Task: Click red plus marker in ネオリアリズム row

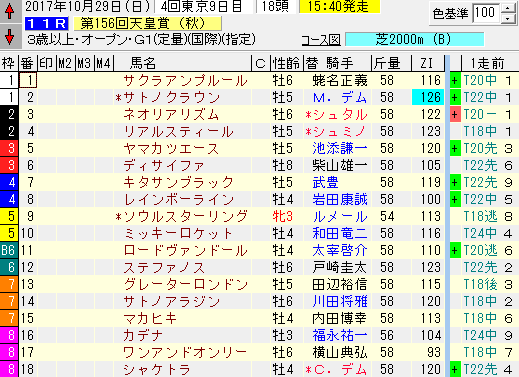Action: [455, 115]
